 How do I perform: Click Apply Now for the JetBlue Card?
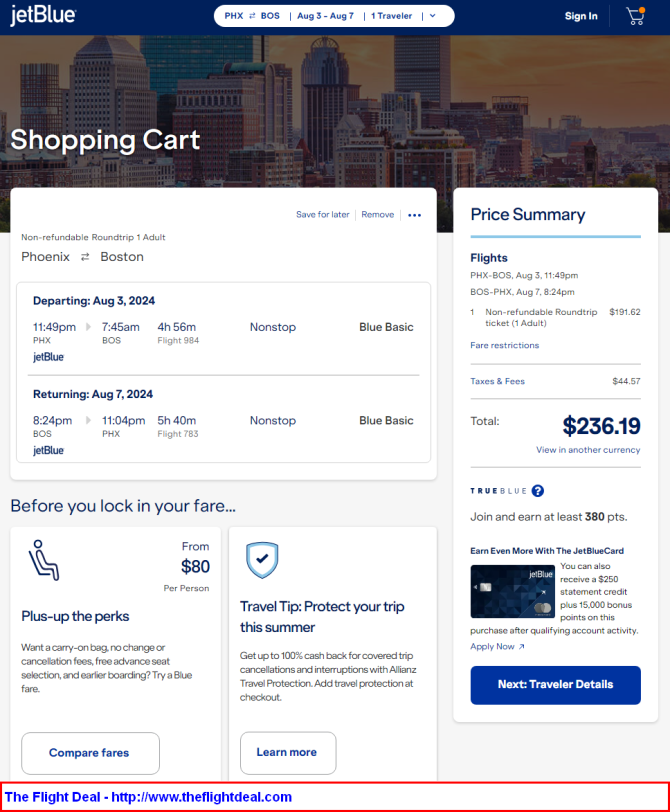(497, 647)
